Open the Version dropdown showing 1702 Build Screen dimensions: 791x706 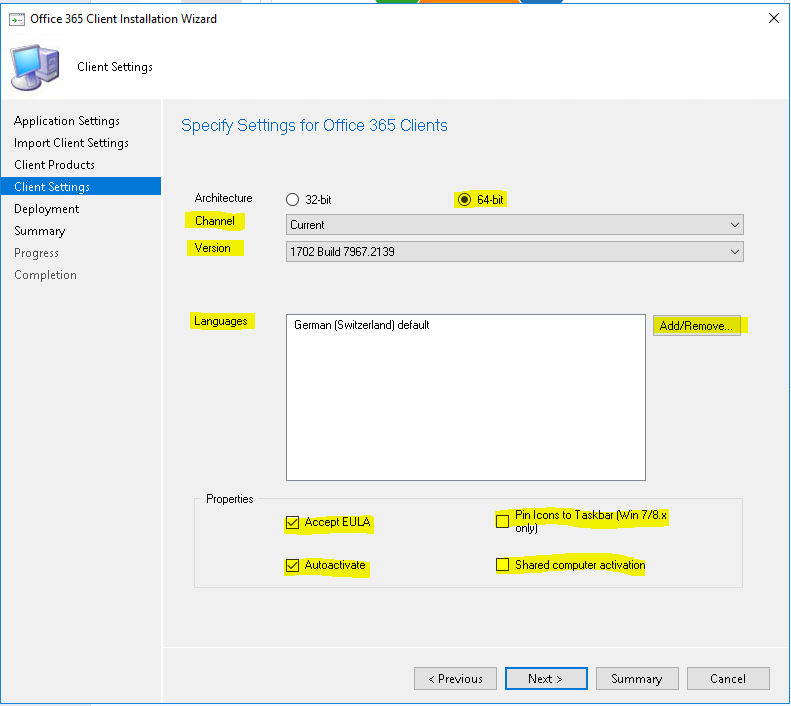515,252
